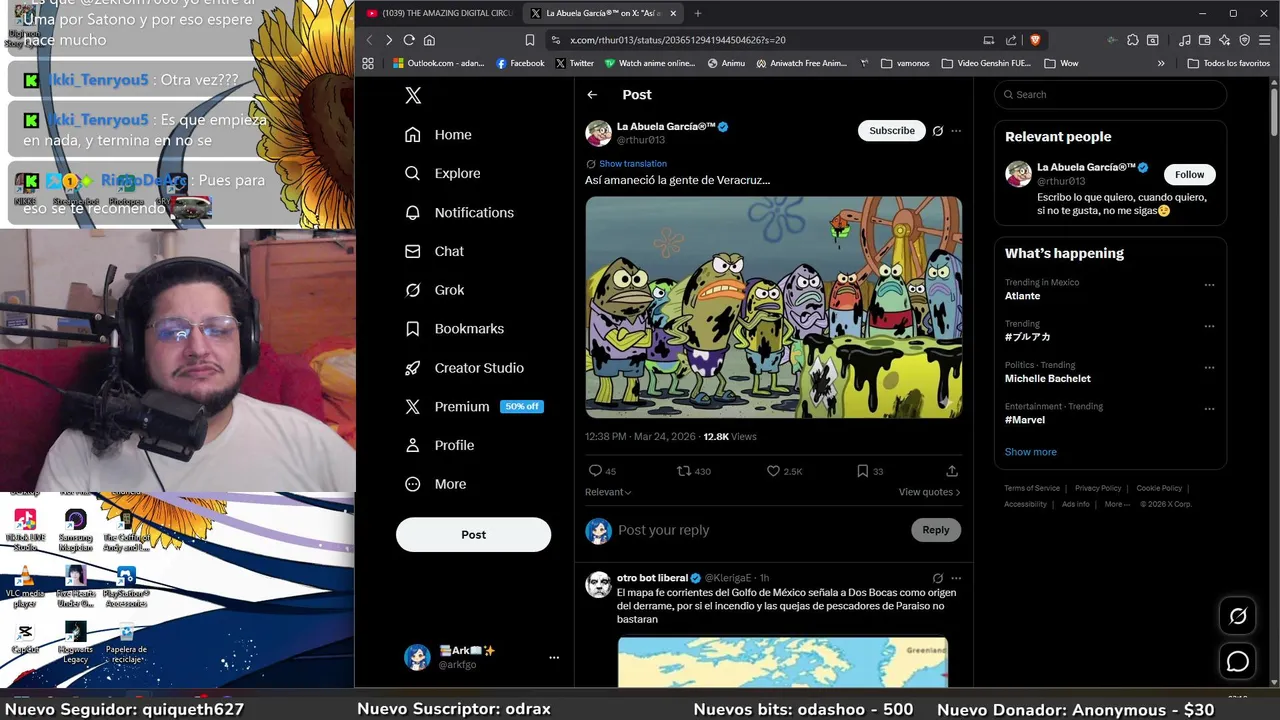Open the floating messages chat button

[1238, 661]
